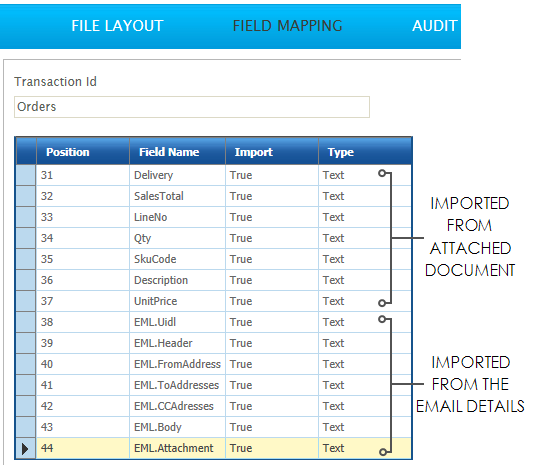537x465 pixels.
Task: Click the EML.Attachment cell in highlighted row
Action: pyautogui.click(x=177, y=448)
